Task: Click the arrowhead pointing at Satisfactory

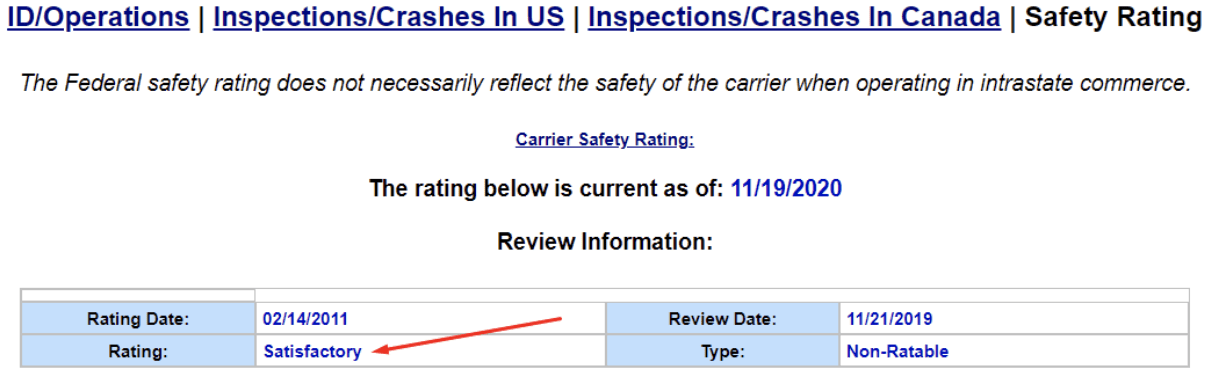Action: pos(378,348)
